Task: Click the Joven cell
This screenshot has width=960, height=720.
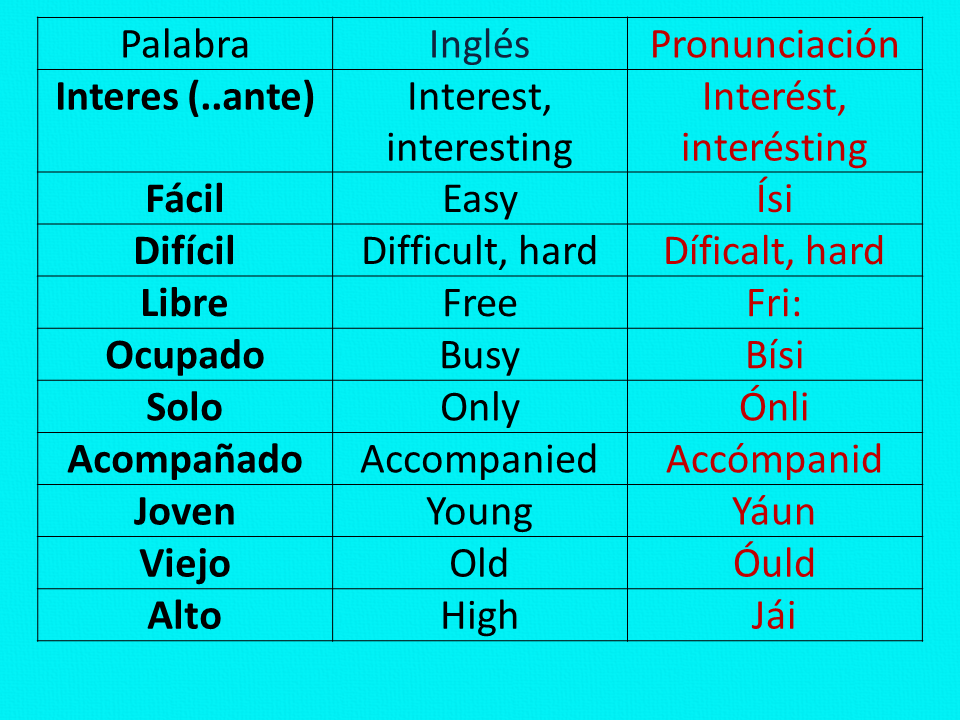Action: 185,511
